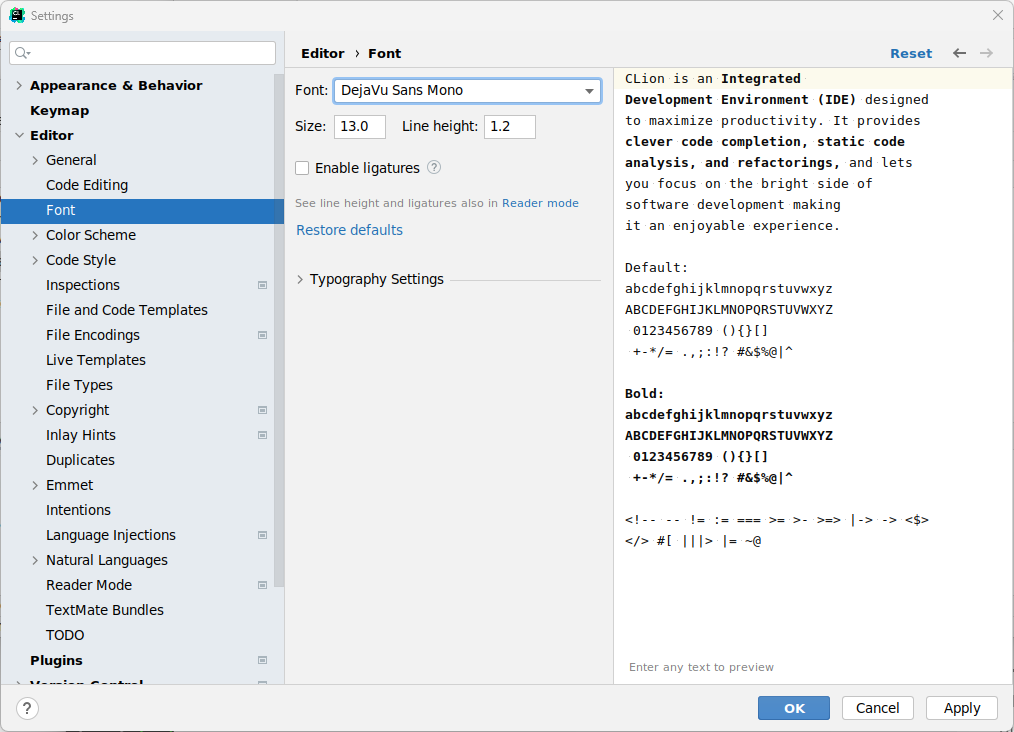1014x732 pixels.
Task: Click Restore defaults link
Action: click(349, 230)
